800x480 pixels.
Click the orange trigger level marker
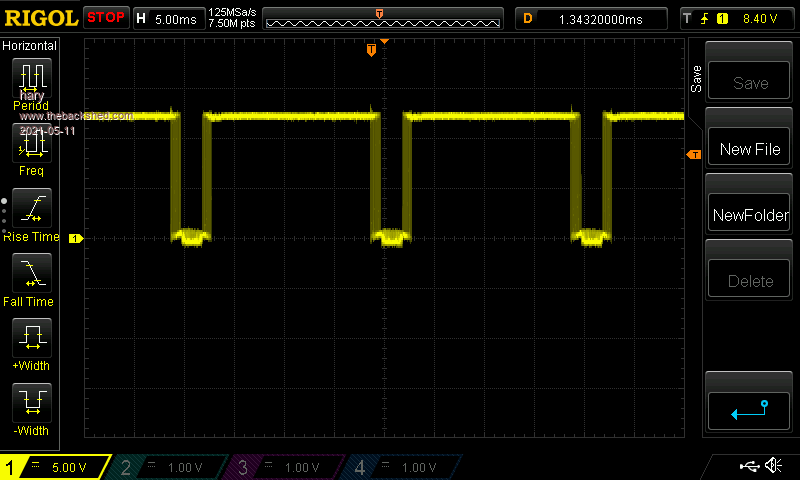[693, 154]
